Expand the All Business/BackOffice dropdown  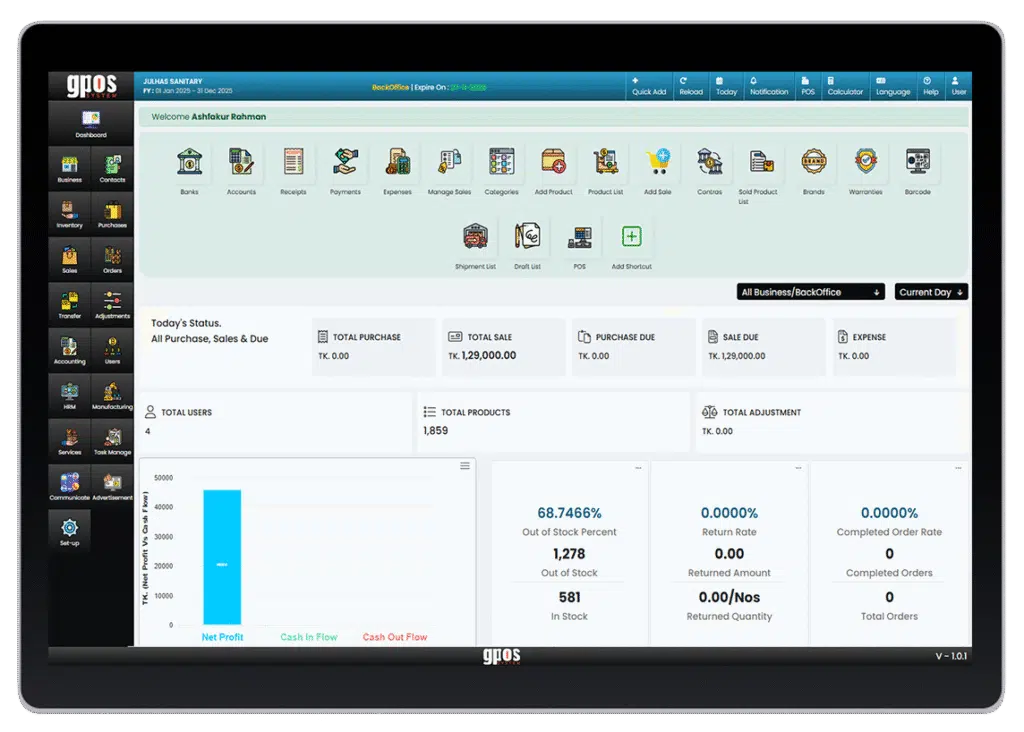(x=810, y=292)
